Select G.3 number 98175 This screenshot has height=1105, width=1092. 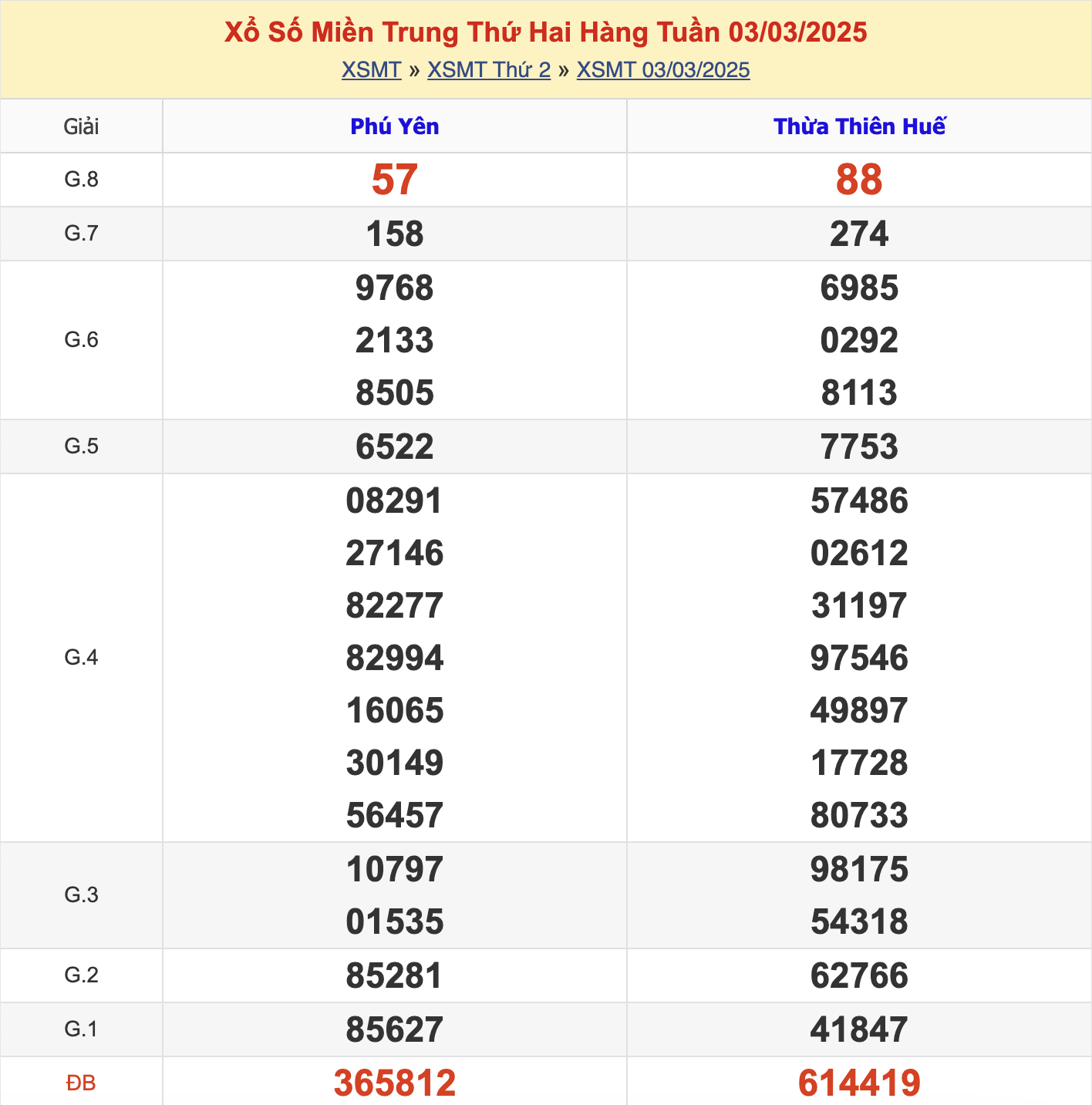coord(859,869)
